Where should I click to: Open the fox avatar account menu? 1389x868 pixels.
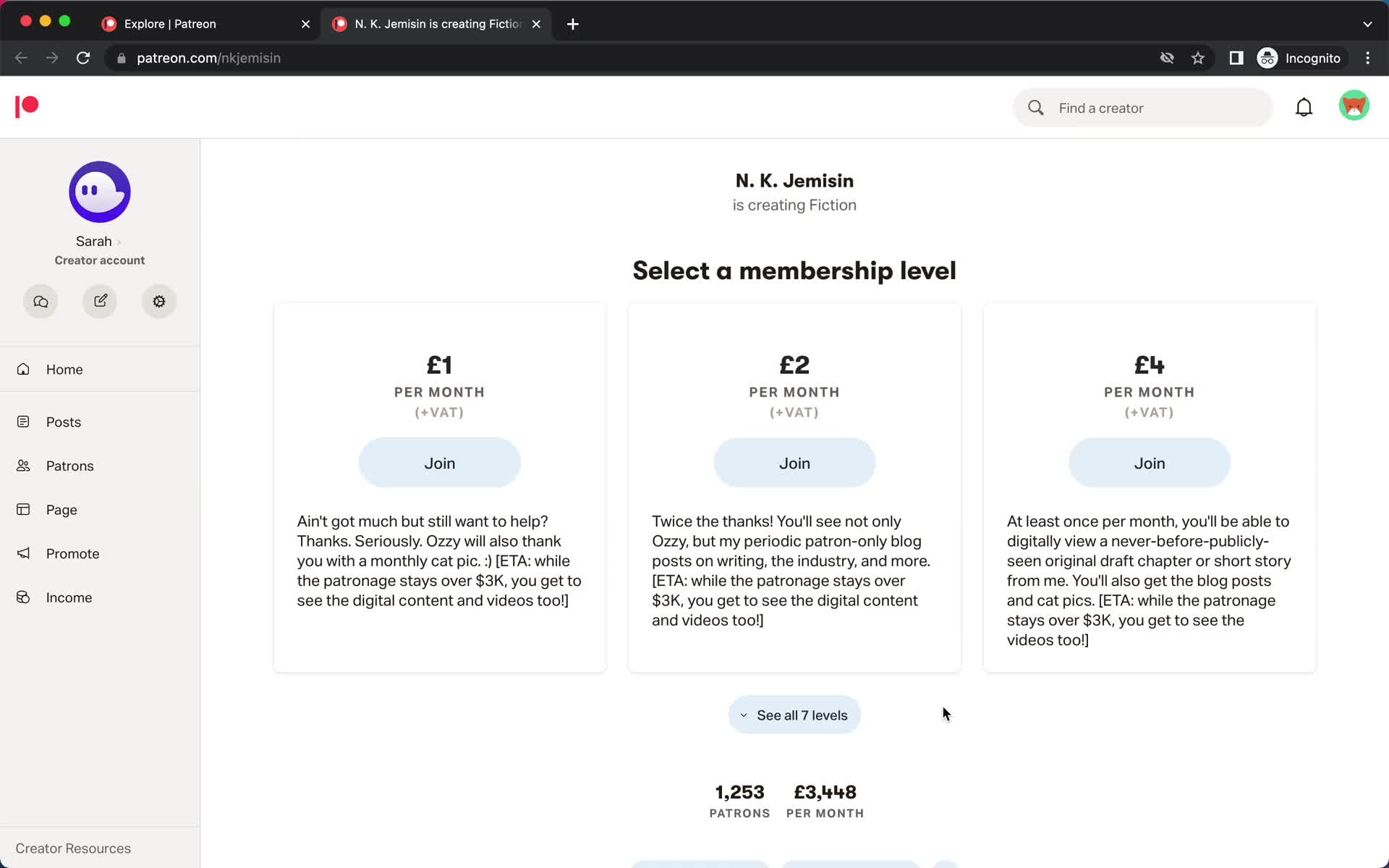pos(1354,106)
